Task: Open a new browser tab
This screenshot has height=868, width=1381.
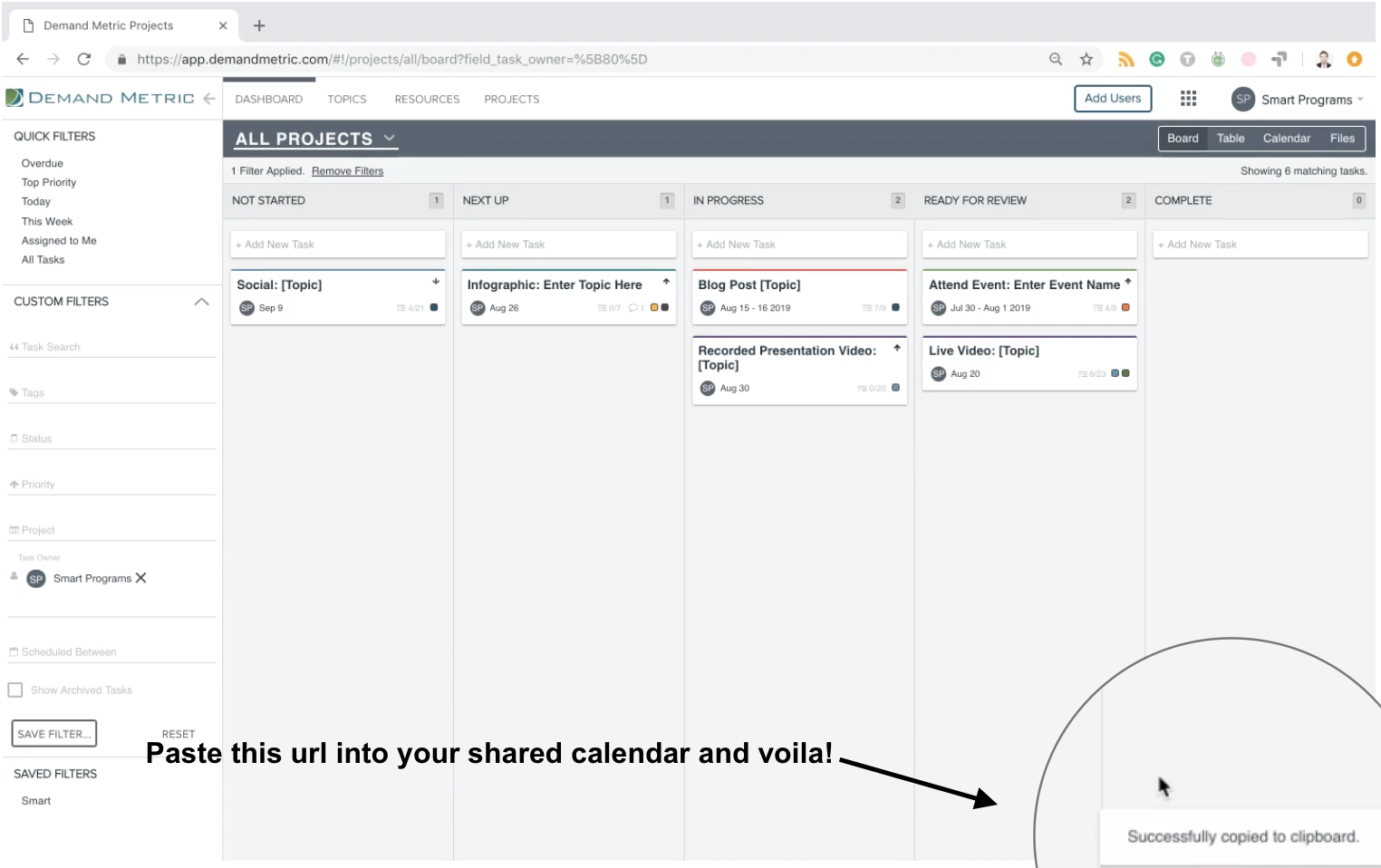Action: (x=259, y=25)
